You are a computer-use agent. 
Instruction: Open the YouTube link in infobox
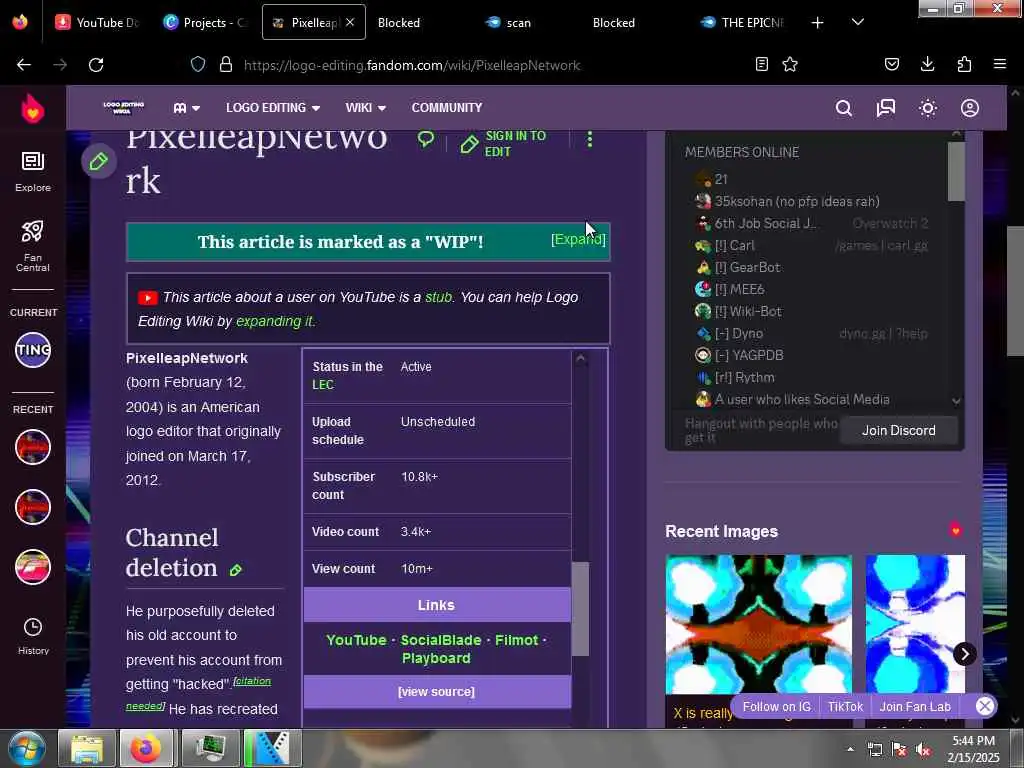tap(356, 640)
